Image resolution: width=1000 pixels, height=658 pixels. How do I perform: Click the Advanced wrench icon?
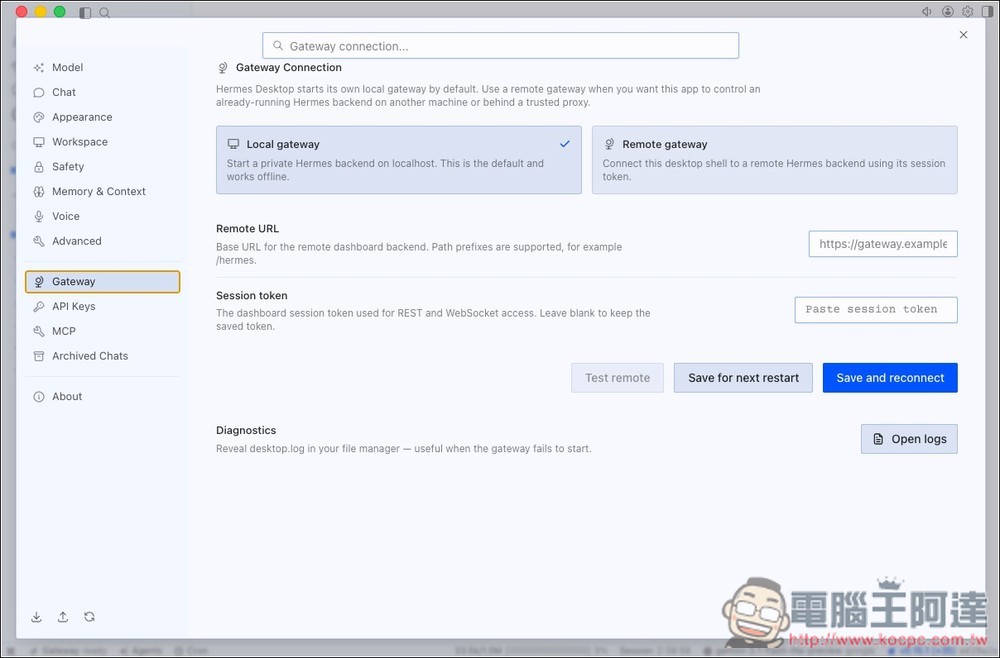pyautogui.click(x=39, y=242)
